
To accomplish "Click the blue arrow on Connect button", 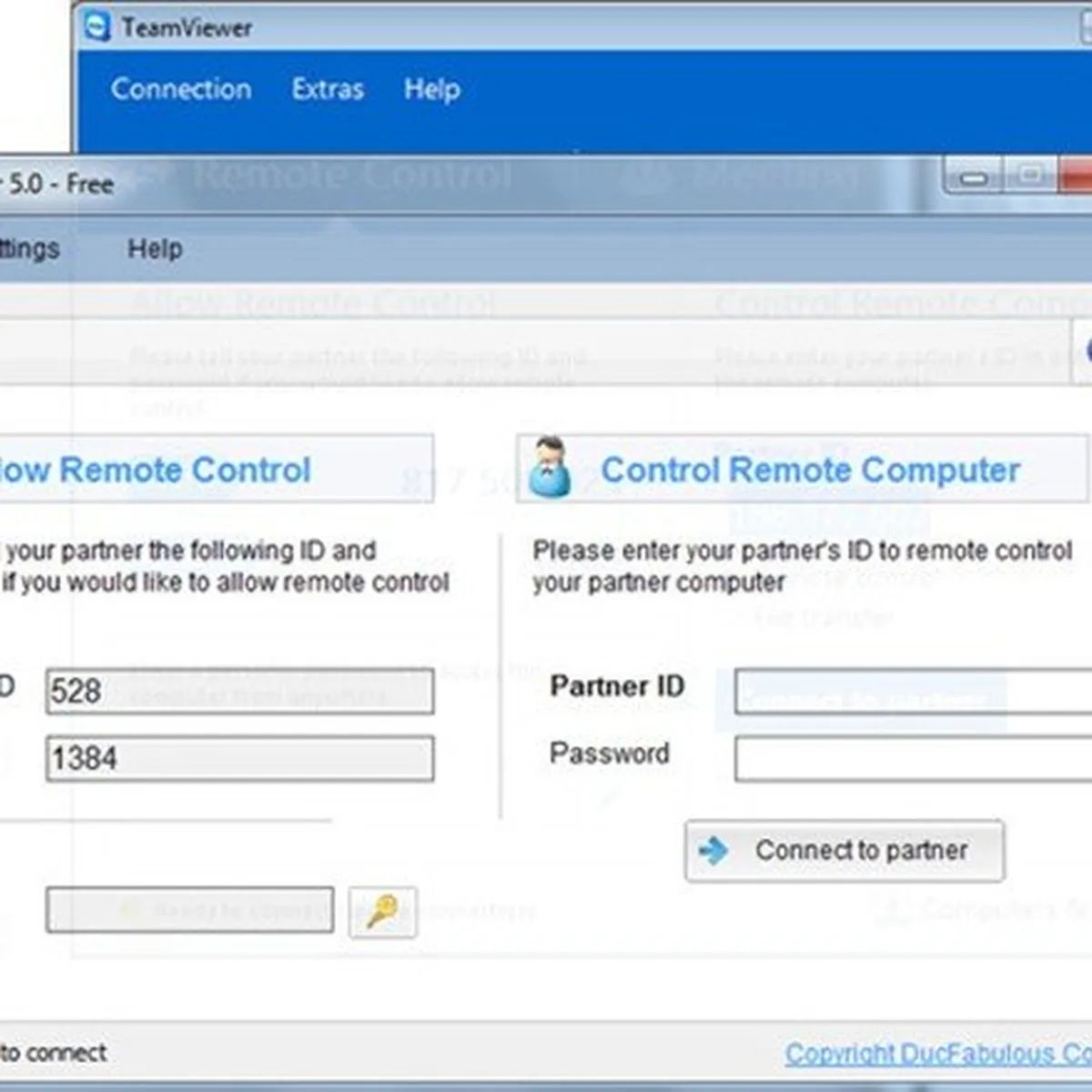I will [713, 850].
